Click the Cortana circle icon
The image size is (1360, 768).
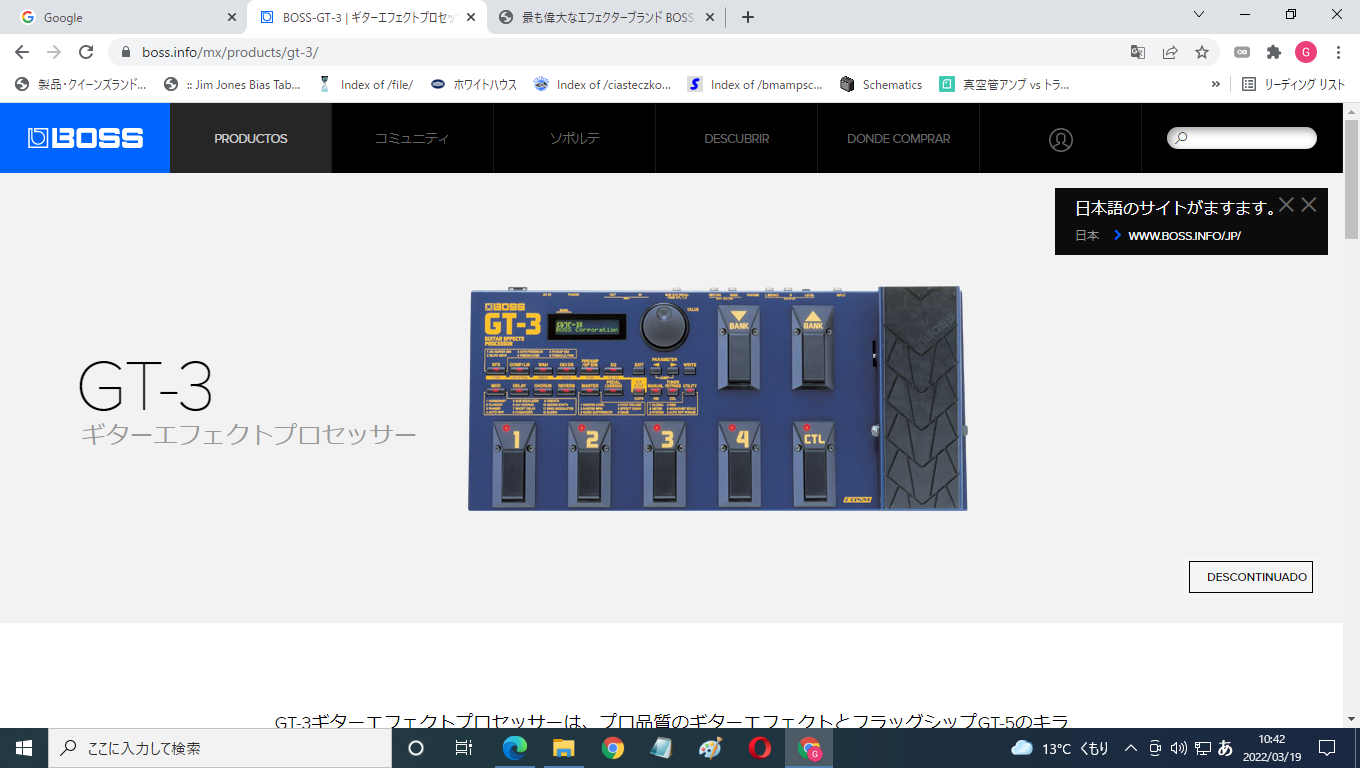pos(416,748)
